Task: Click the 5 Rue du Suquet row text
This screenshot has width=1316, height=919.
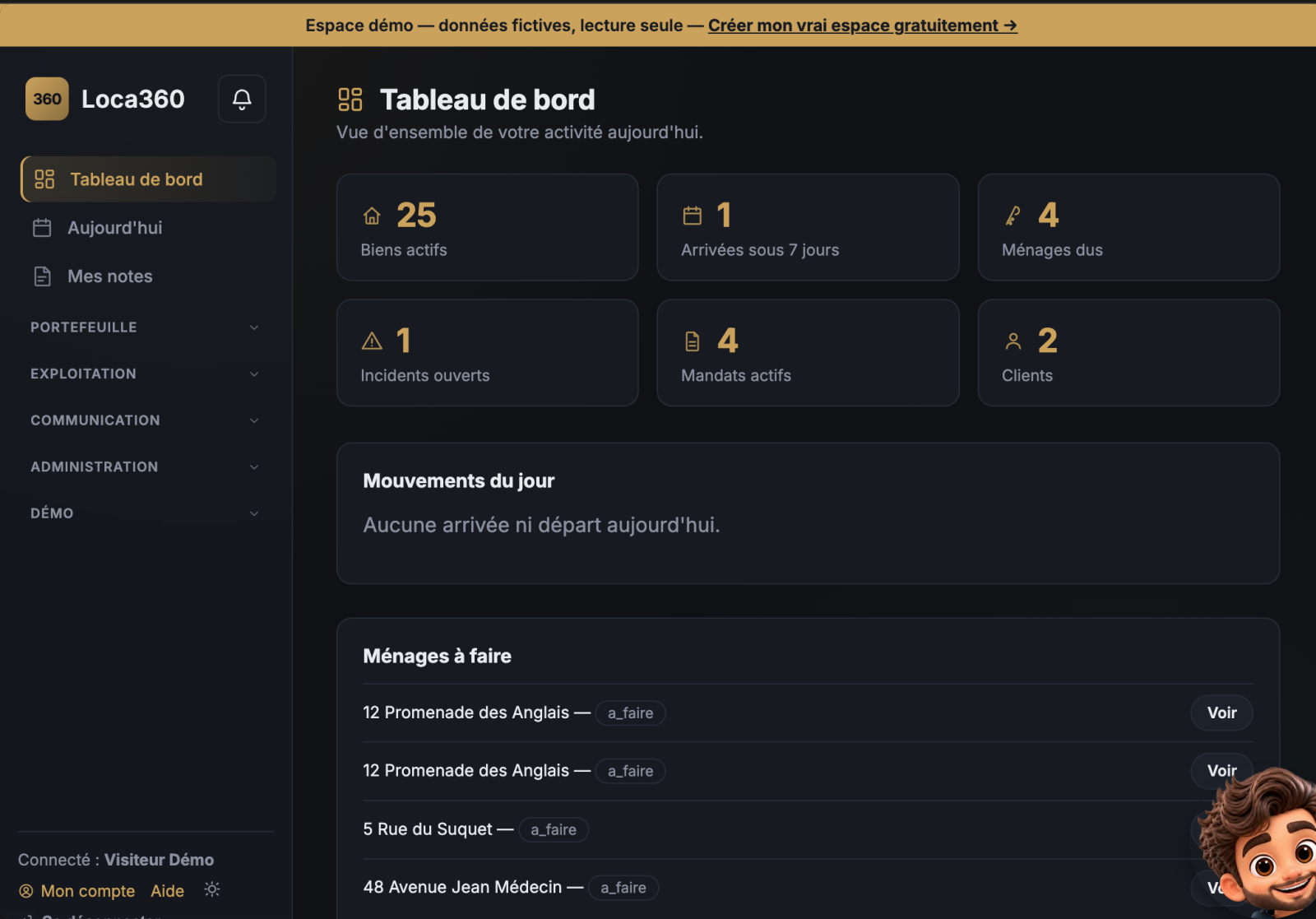Action: (428, 829)
